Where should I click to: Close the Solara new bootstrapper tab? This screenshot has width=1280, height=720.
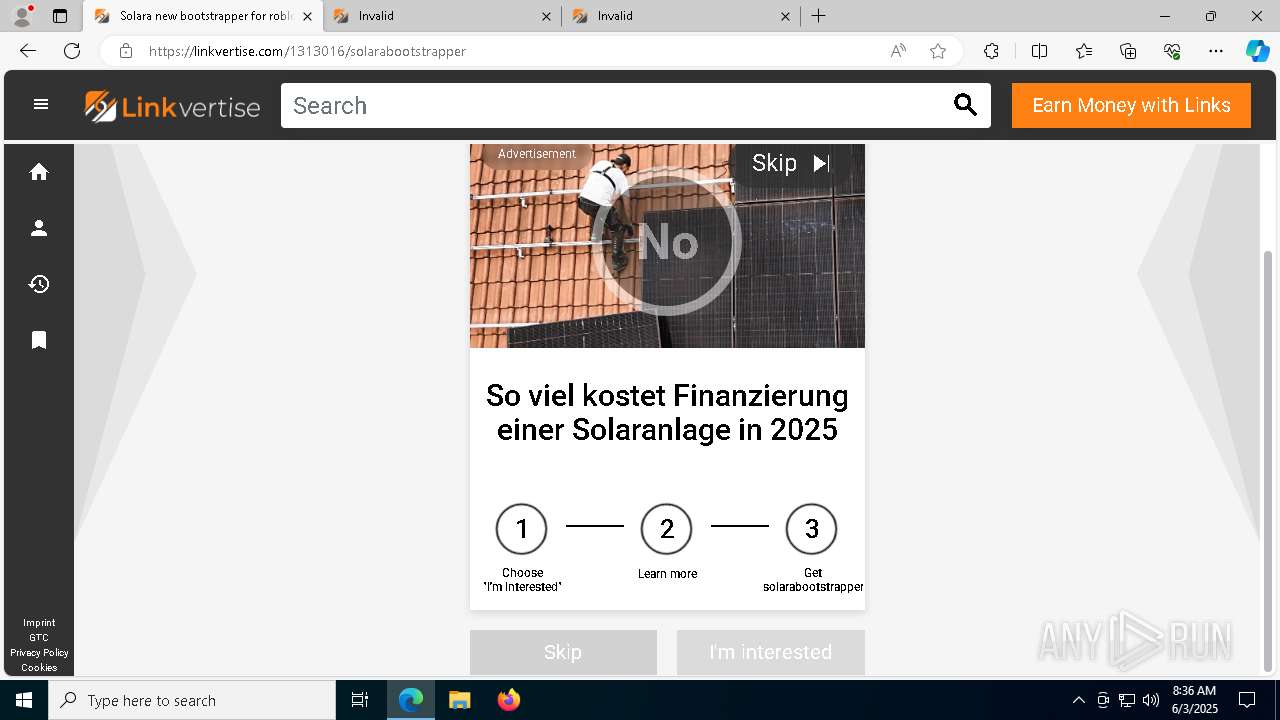pos(307,16)
